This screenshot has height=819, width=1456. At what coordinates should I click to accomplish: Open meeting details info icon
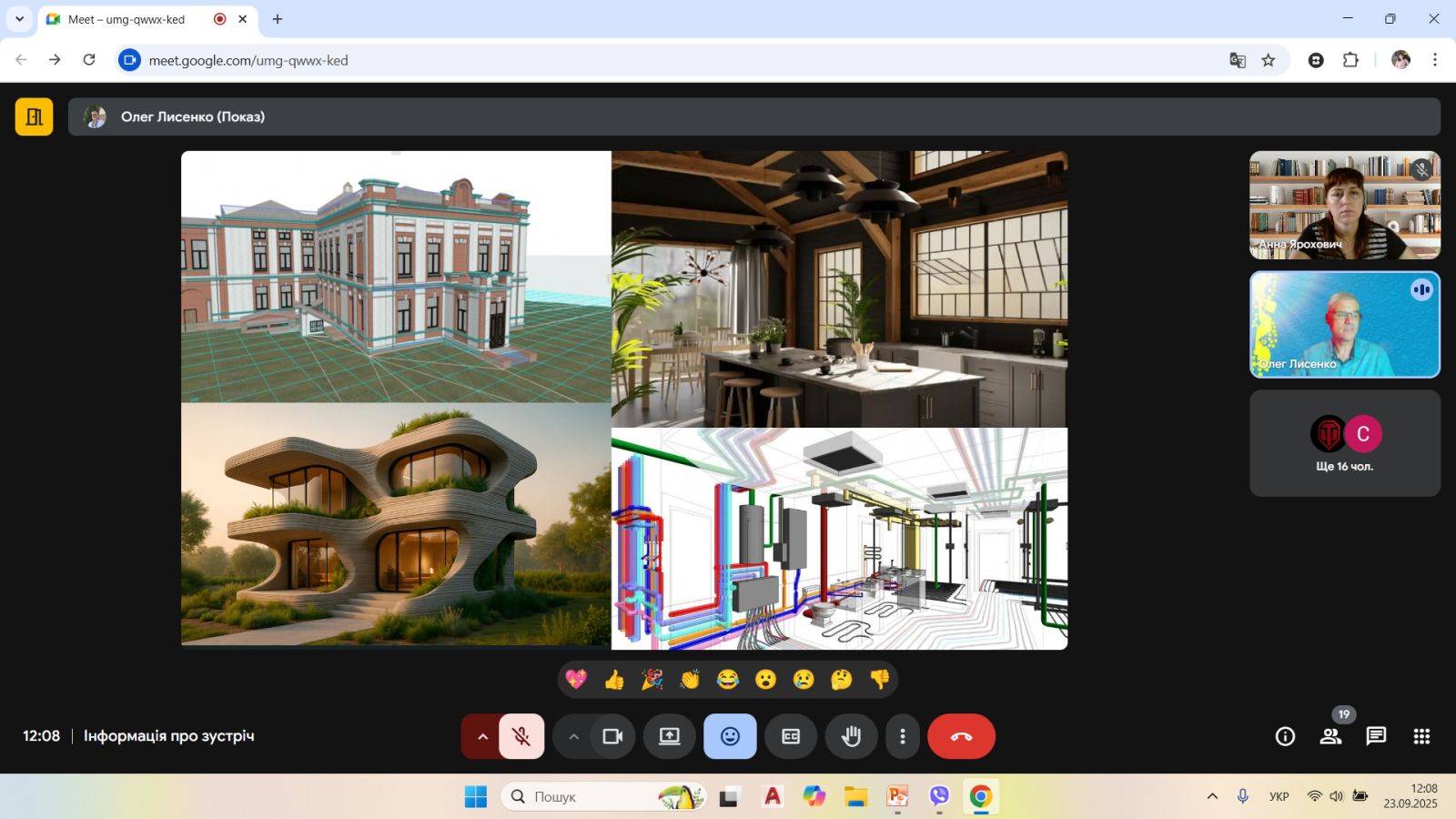[1285, 736]
